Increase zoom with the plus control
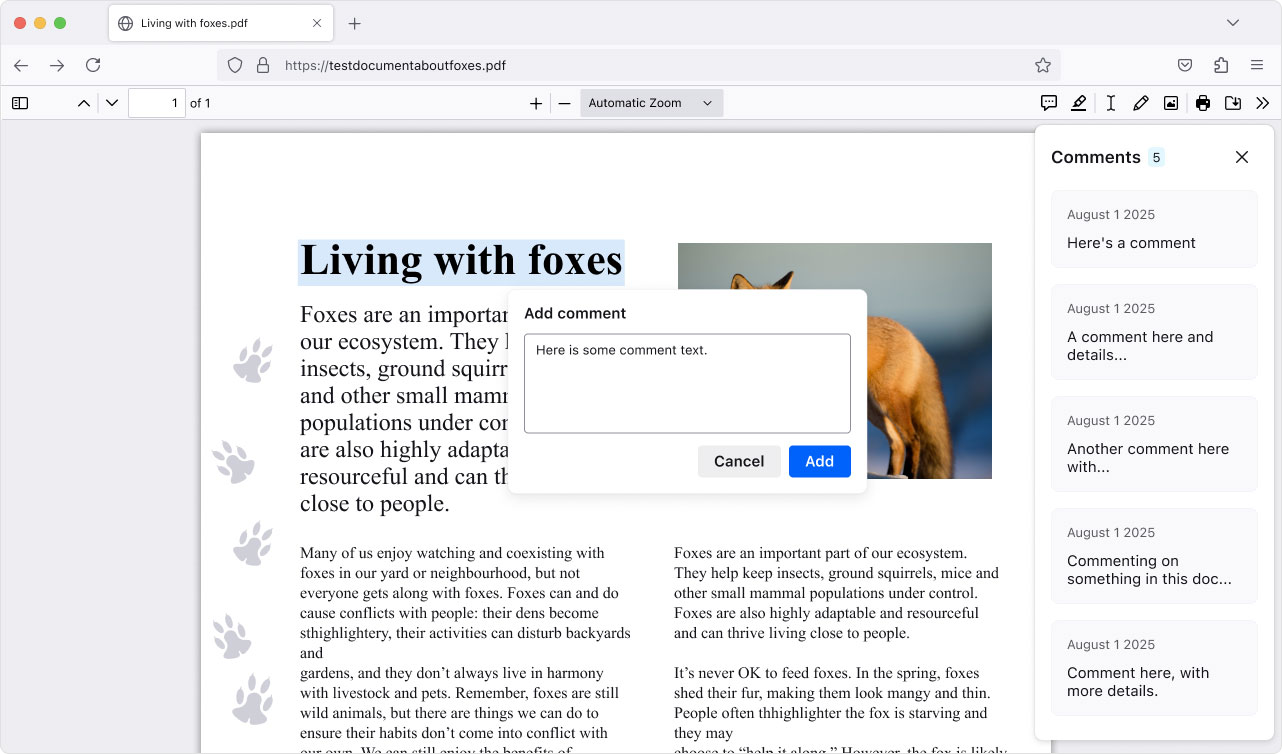Viewport: 1282px width, 754px height. (x=537, y=102)
